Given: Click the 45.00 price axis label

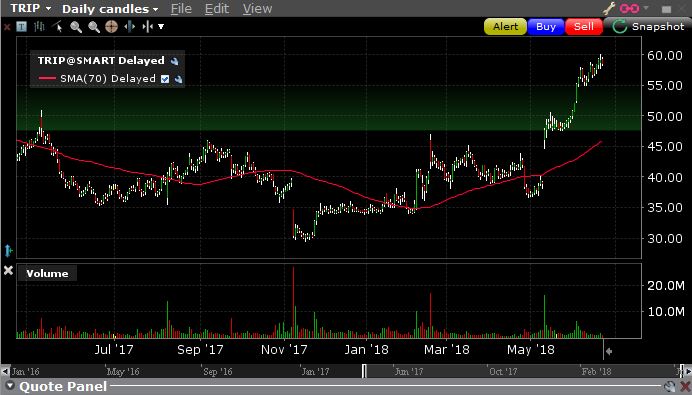Looking at the screenshot, I should (x=665, y=147).
